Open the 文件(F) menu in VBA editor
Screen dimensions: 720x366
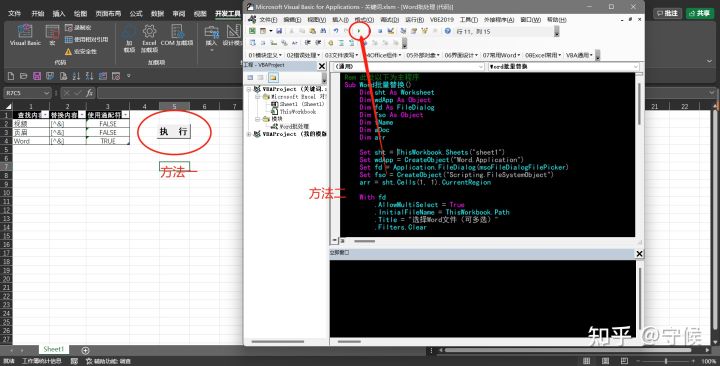tap(268, 20)
